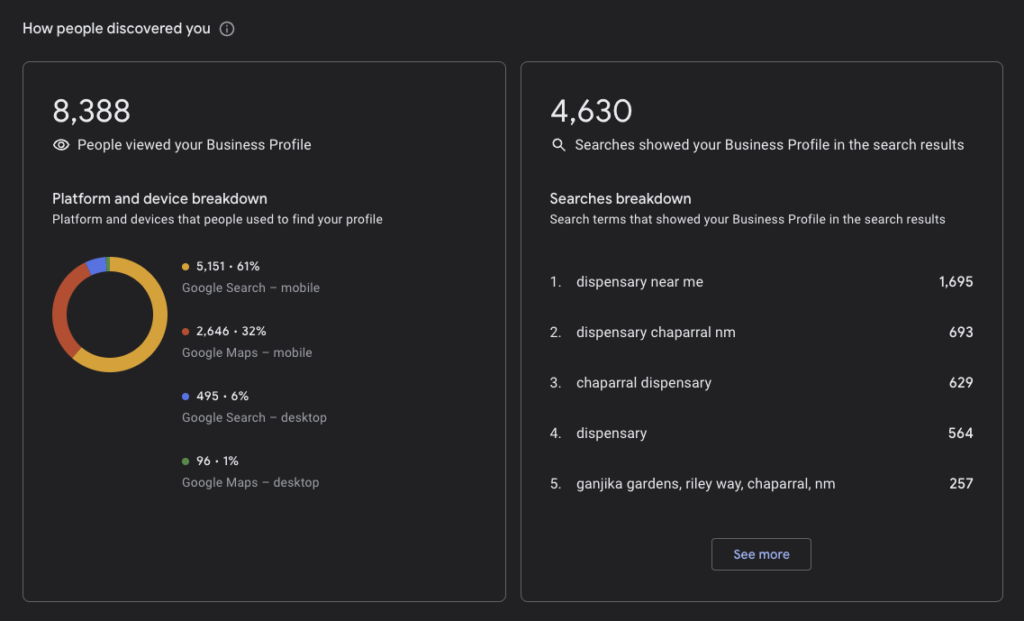The height and width of the screenshot is (621, 1024).
Task: Click the 'ganjika gardens, riley way' search term
Action: point(705,484)
